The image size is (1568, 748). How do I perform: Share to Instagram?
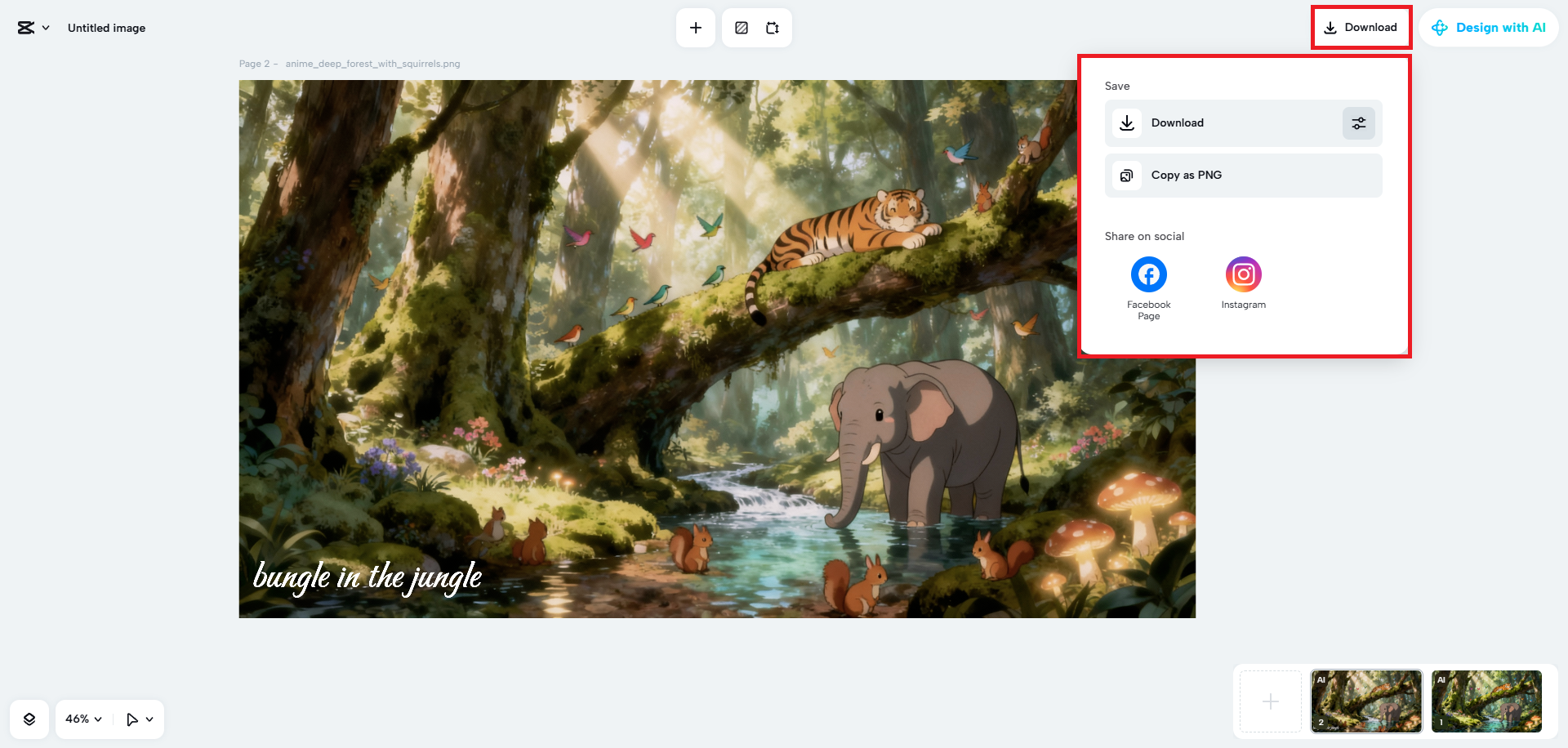point(1244,283)
